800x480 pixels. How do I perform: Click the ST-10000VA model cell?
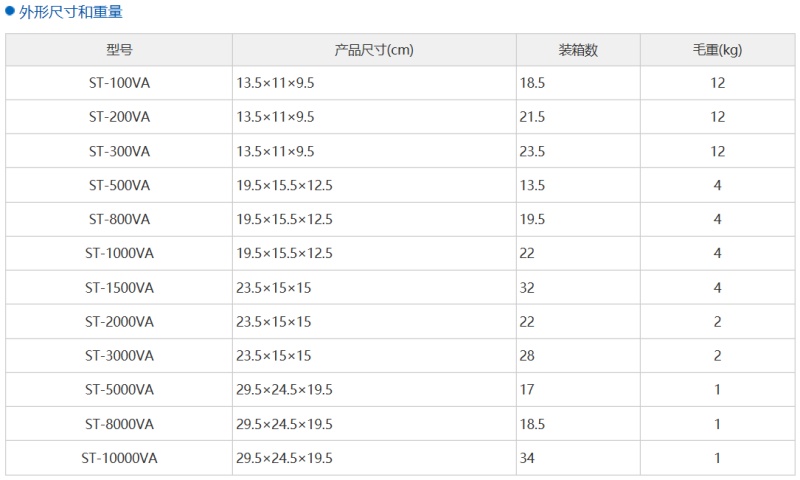(x=119, y=458)
